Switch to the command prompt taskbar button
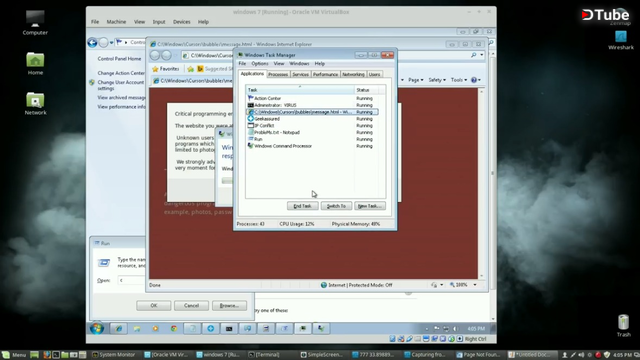 [x=229, y=329]
